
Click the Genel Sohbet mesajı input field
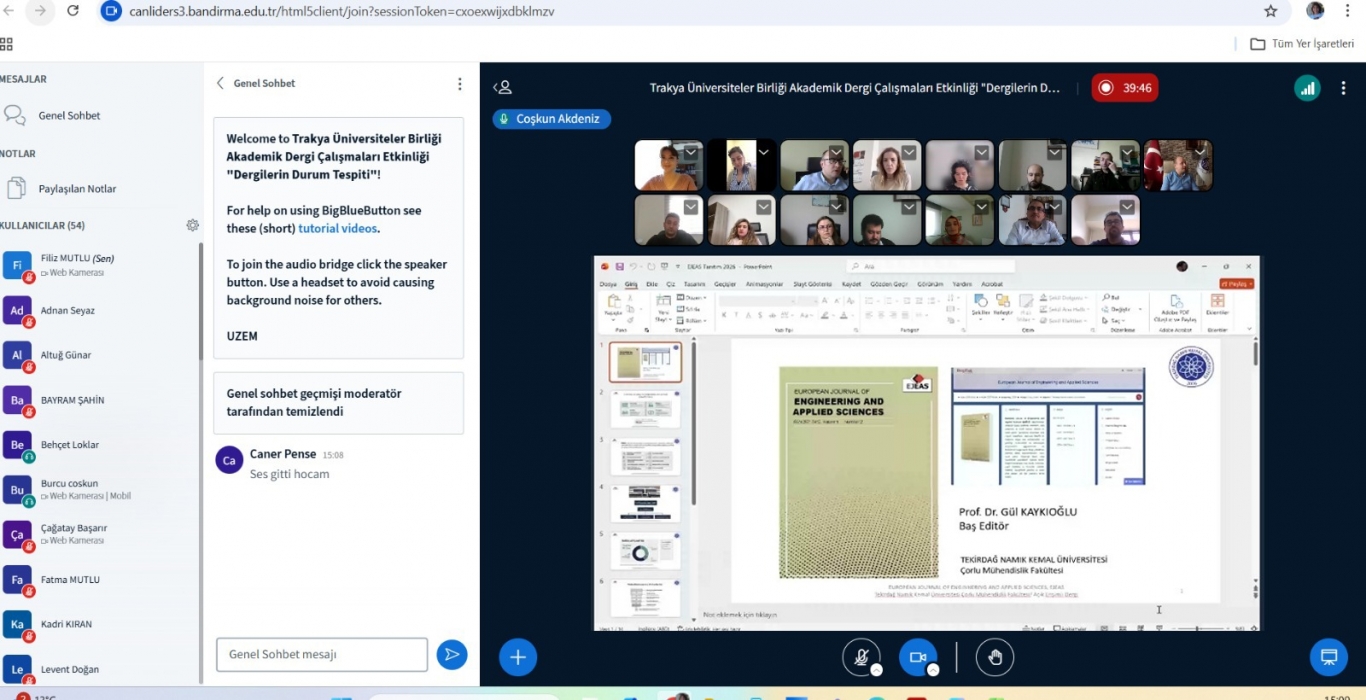click(321, 655)
